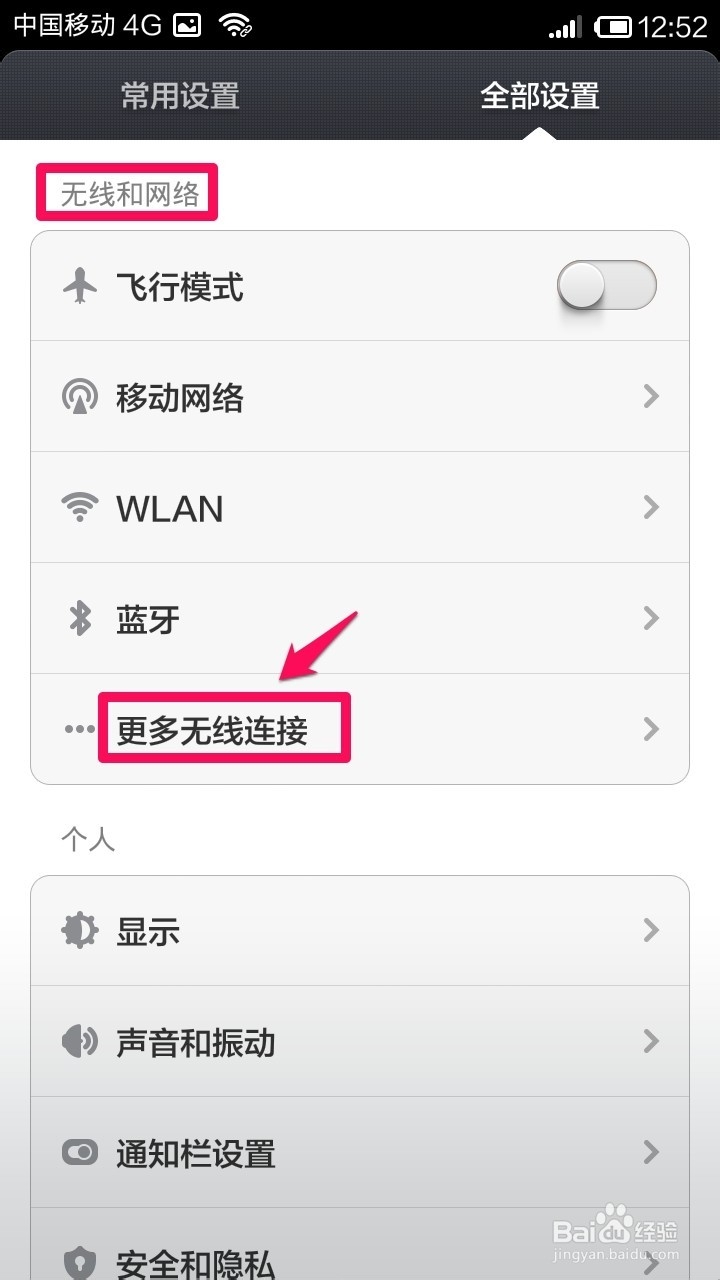Tap the security and privacy shield icon
The image size is (720, 1280).
click(x=80, y=1262)
